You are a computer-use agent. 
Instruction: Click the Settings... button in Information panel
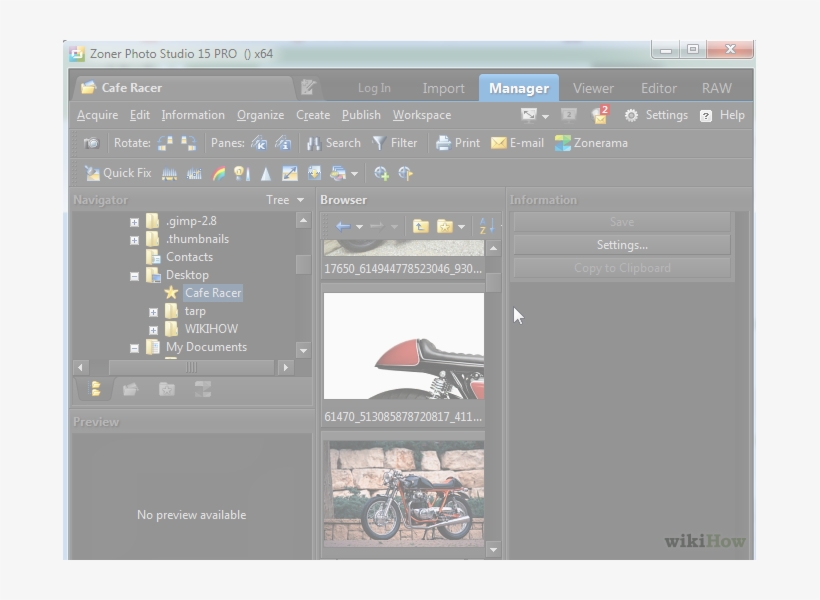tap(620, 244)
